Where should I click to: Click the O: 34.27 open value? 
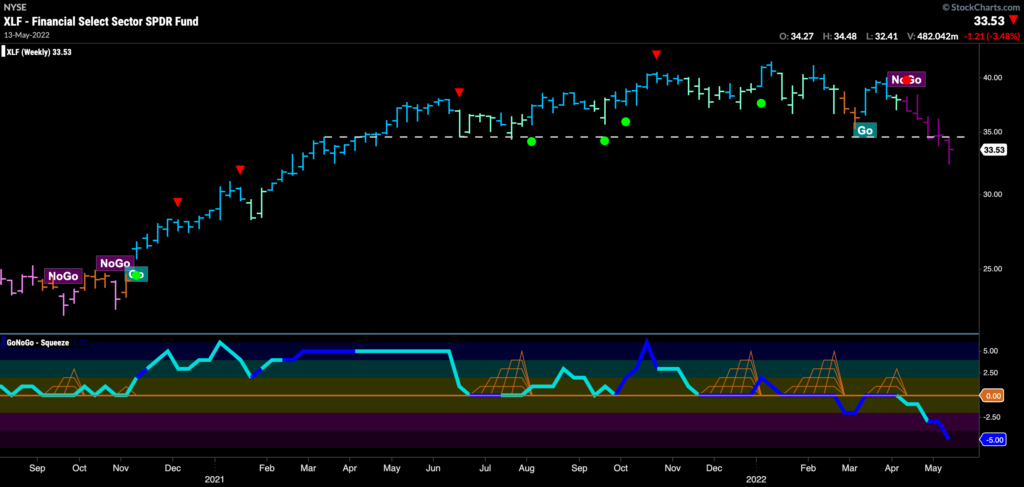click(795, 37)
